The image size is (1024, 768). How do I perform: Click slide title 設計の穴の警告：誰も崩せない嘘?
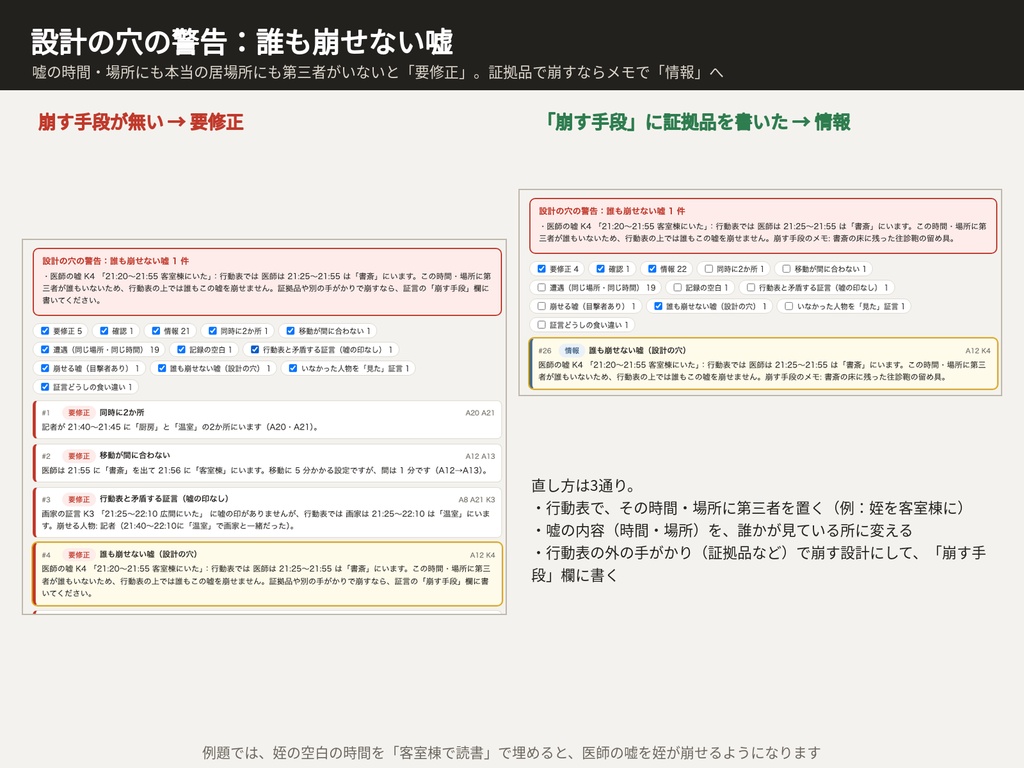click(242, 42)
